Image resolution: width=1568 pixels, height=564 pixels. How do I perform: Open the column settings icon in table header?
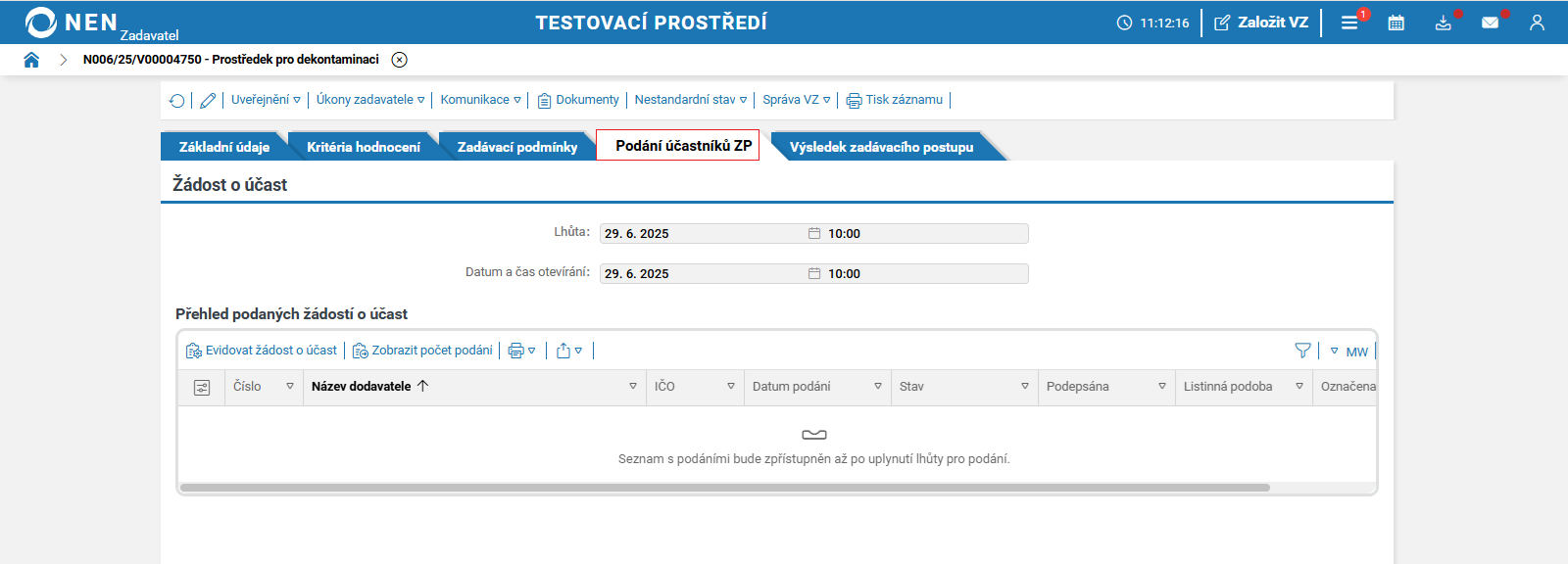202,388
